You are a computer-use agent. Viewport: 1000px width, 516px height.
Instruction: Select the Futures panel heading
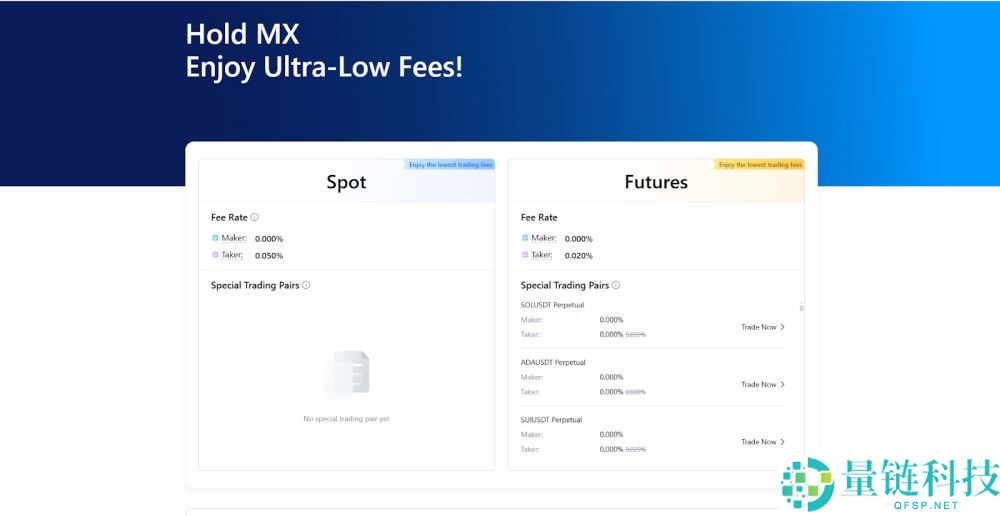pyautogui.click(x=656, y=182)
